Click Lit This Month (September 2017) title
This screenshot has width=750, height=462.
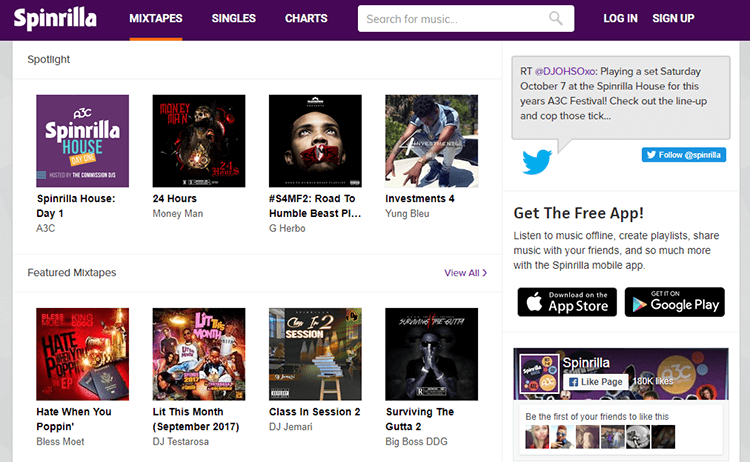point(196,419)
